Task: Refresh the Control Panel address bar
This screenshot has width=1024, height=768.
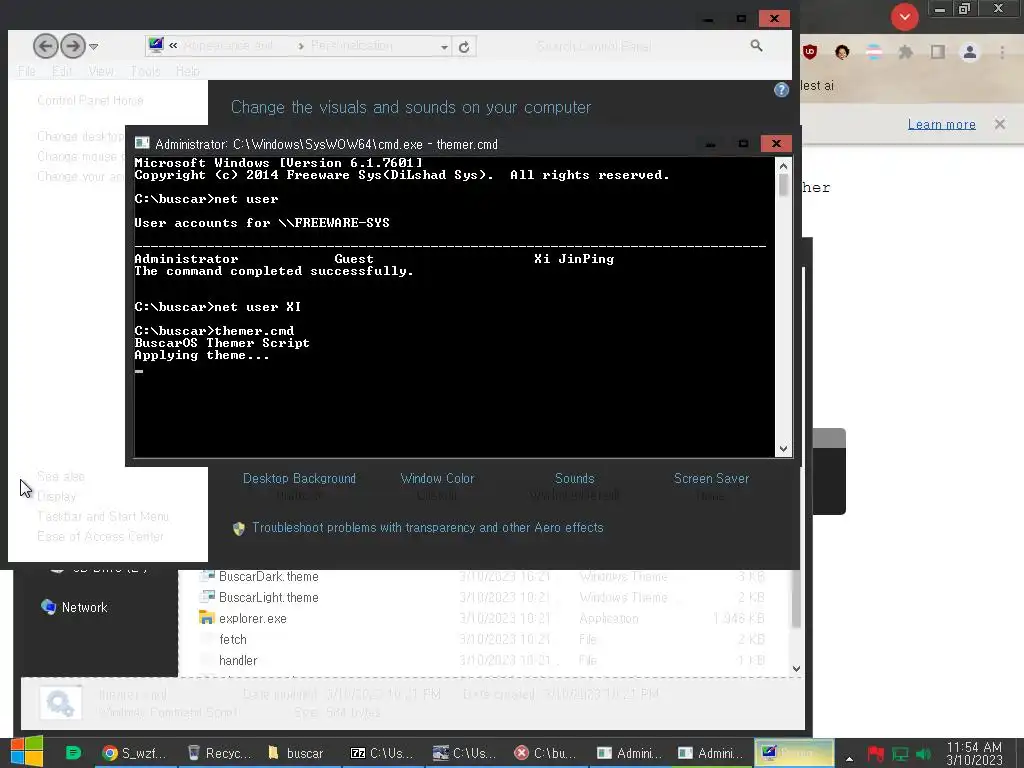Action: [464, 47]
